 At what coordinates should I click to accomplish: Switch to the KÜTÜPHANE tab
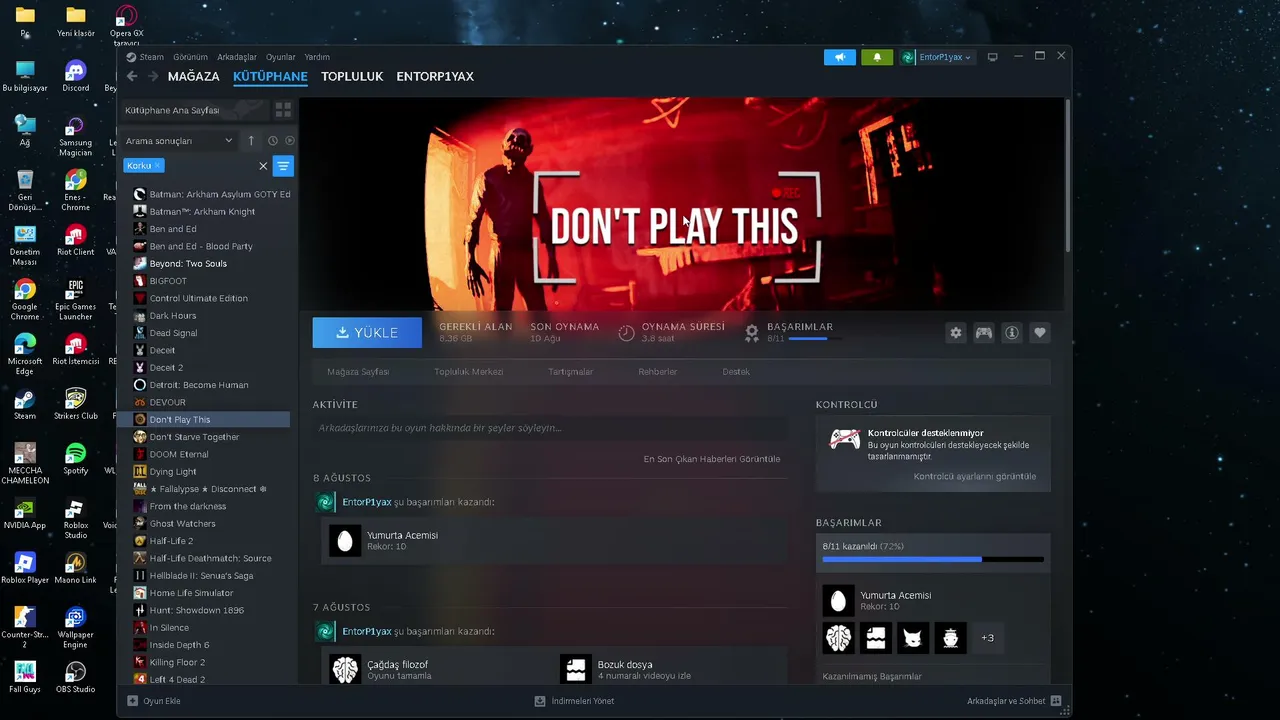click(x=270, y=77)
